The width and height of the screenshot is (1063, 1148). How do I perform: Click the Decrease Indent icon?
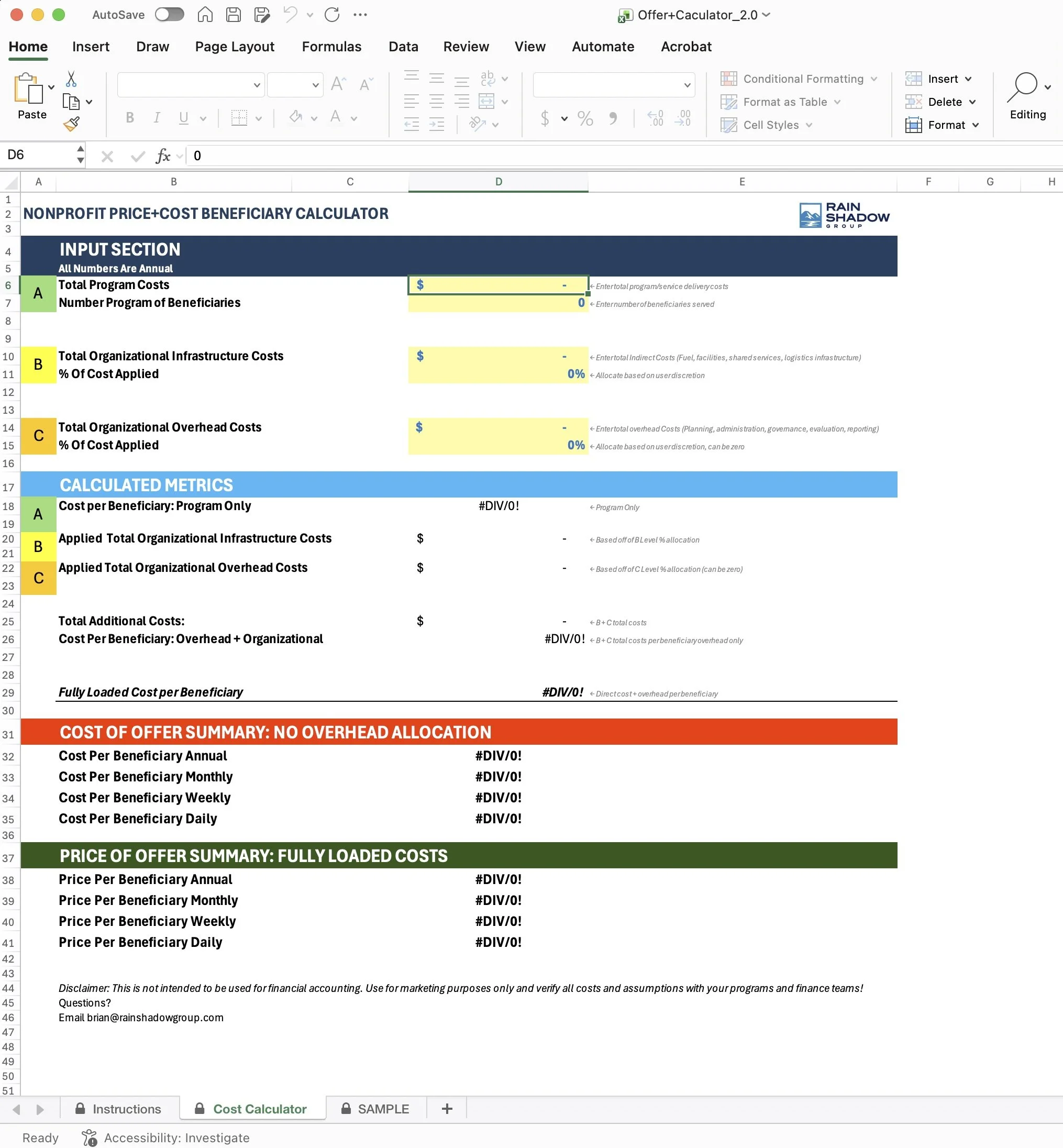[411, 124]
